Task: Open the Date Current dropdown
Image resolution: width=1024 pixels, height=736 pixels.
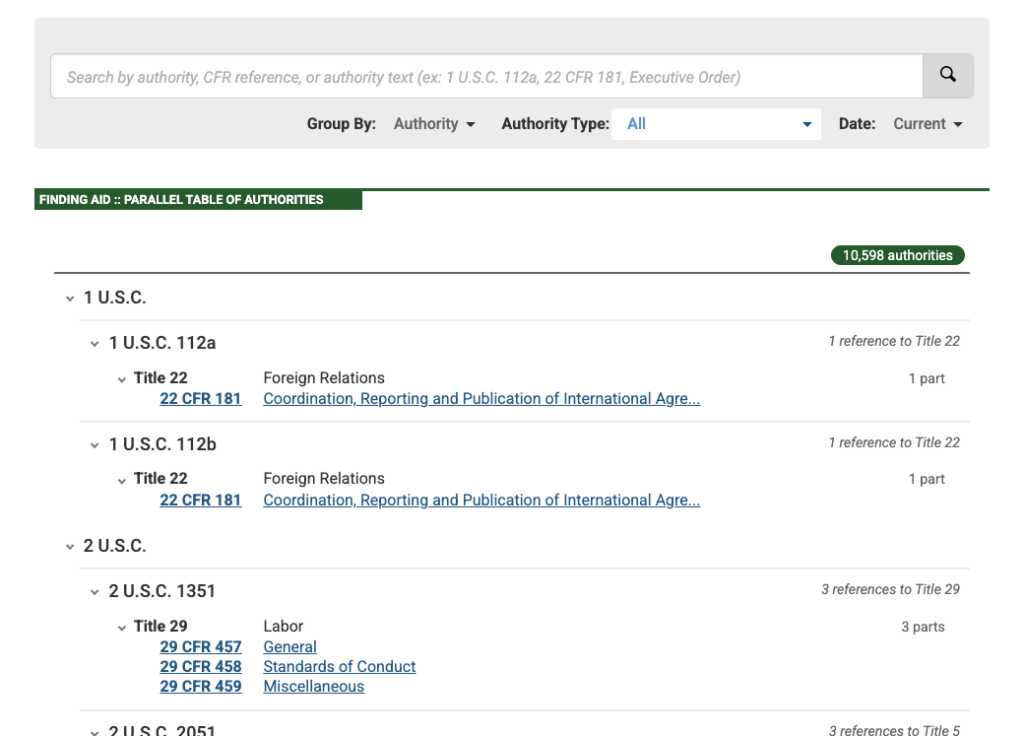Action: click(x=927, y=124)
